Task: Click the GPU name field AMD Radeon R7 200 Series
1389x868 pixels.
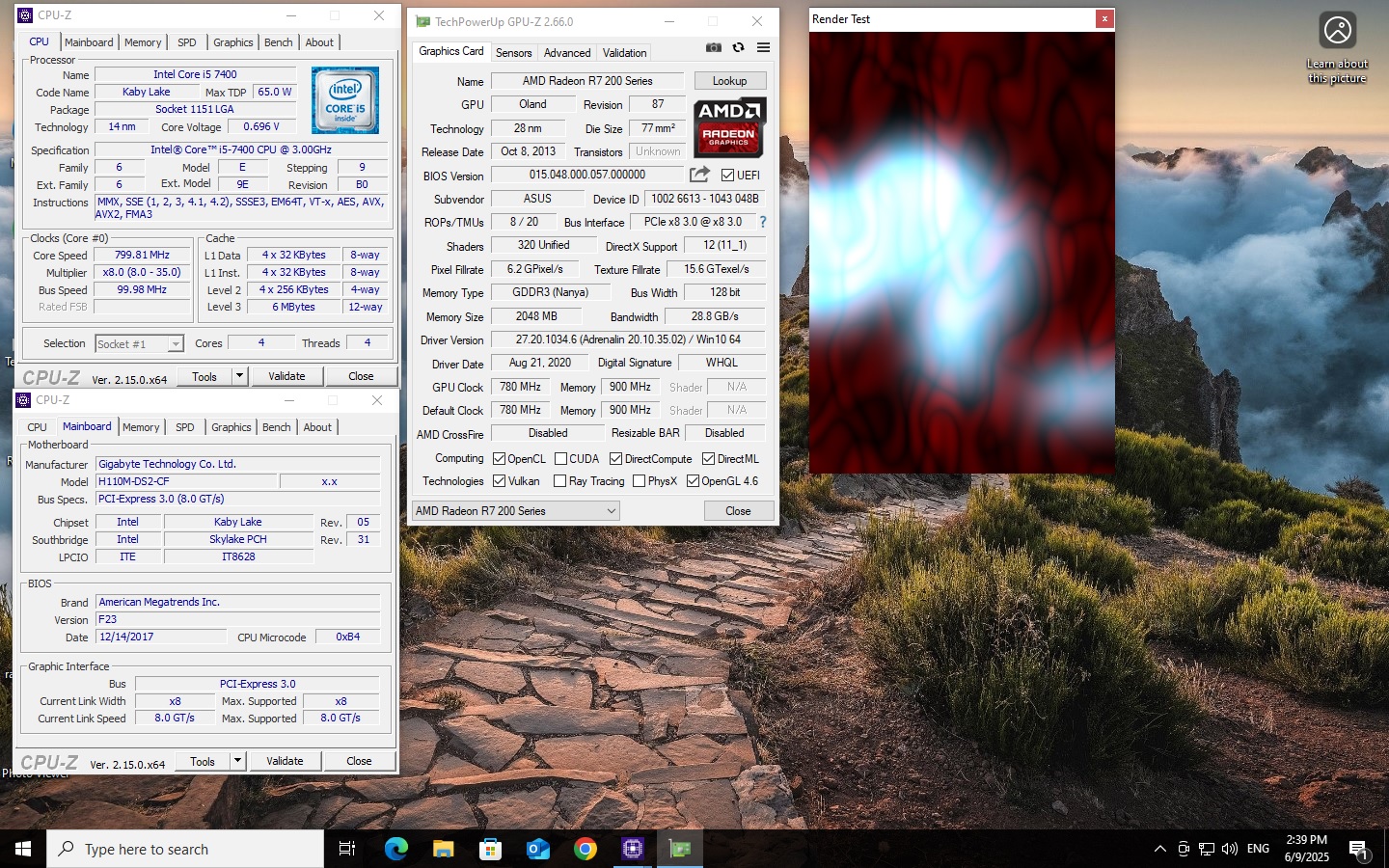Action: click(587, 81)
